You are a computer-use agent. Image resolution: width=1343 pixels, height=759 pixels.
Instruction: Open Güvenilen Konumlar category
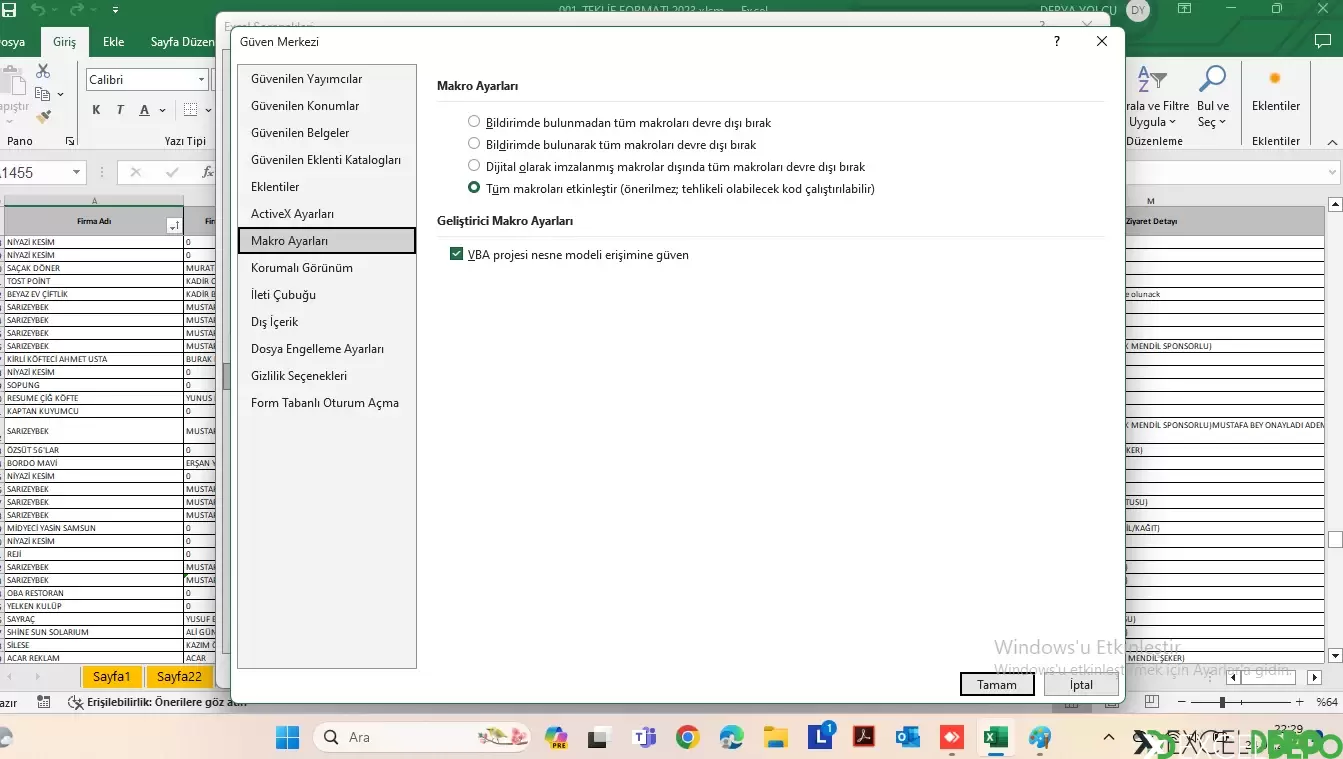[x=326, y=106]
